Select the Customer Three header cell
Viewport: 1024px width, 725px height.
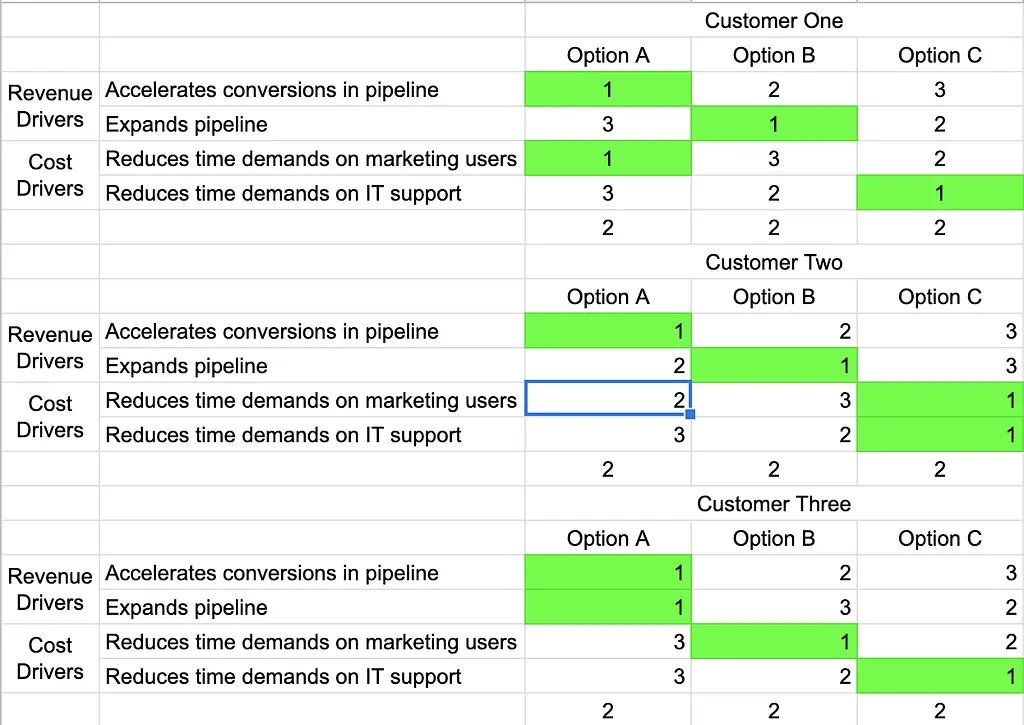click(774, 504)
